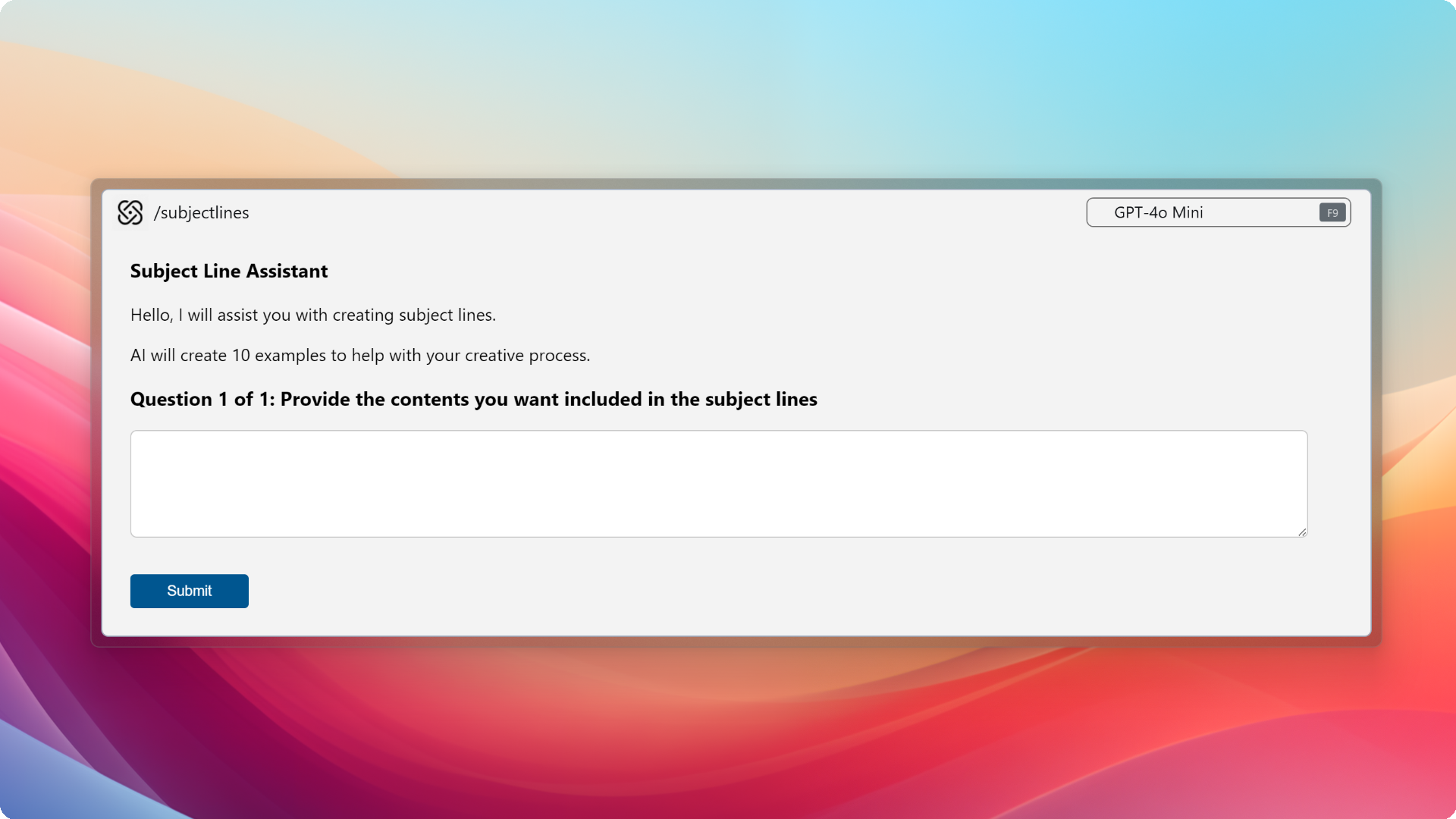Image resolution: width=1456 pixels, height=819 pixels.
Task: Focus the subject line contents text area
Action: tap(719, 484)
